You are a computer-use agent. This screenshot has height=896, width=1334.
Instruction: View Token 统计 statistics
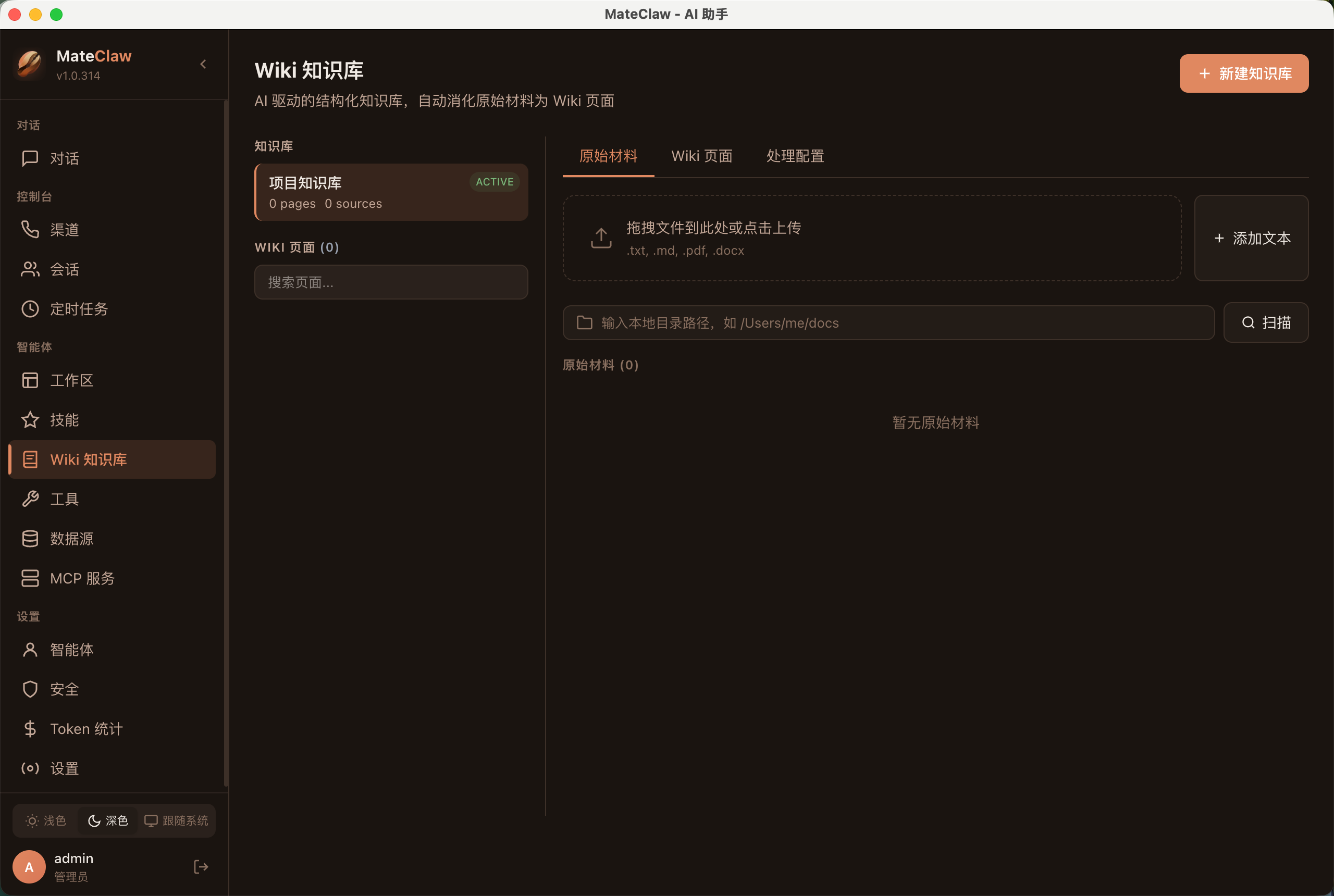[x=86, y=729]
